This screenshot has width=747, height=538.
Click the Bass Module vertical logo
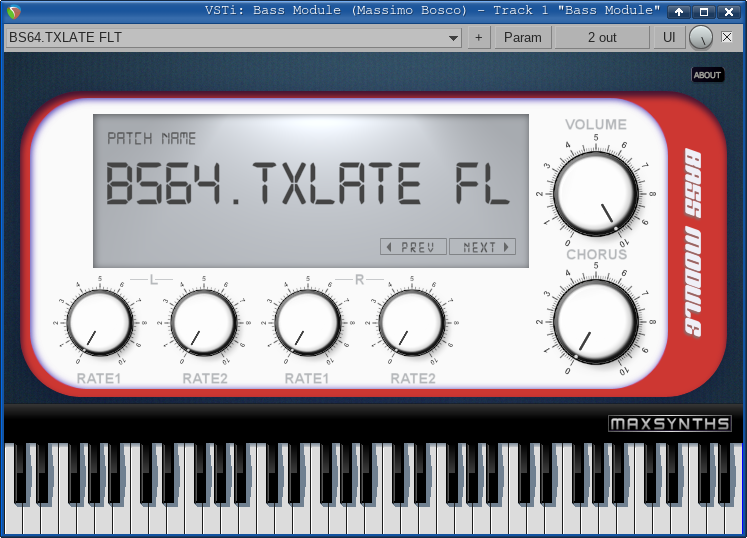click(693, 243)
